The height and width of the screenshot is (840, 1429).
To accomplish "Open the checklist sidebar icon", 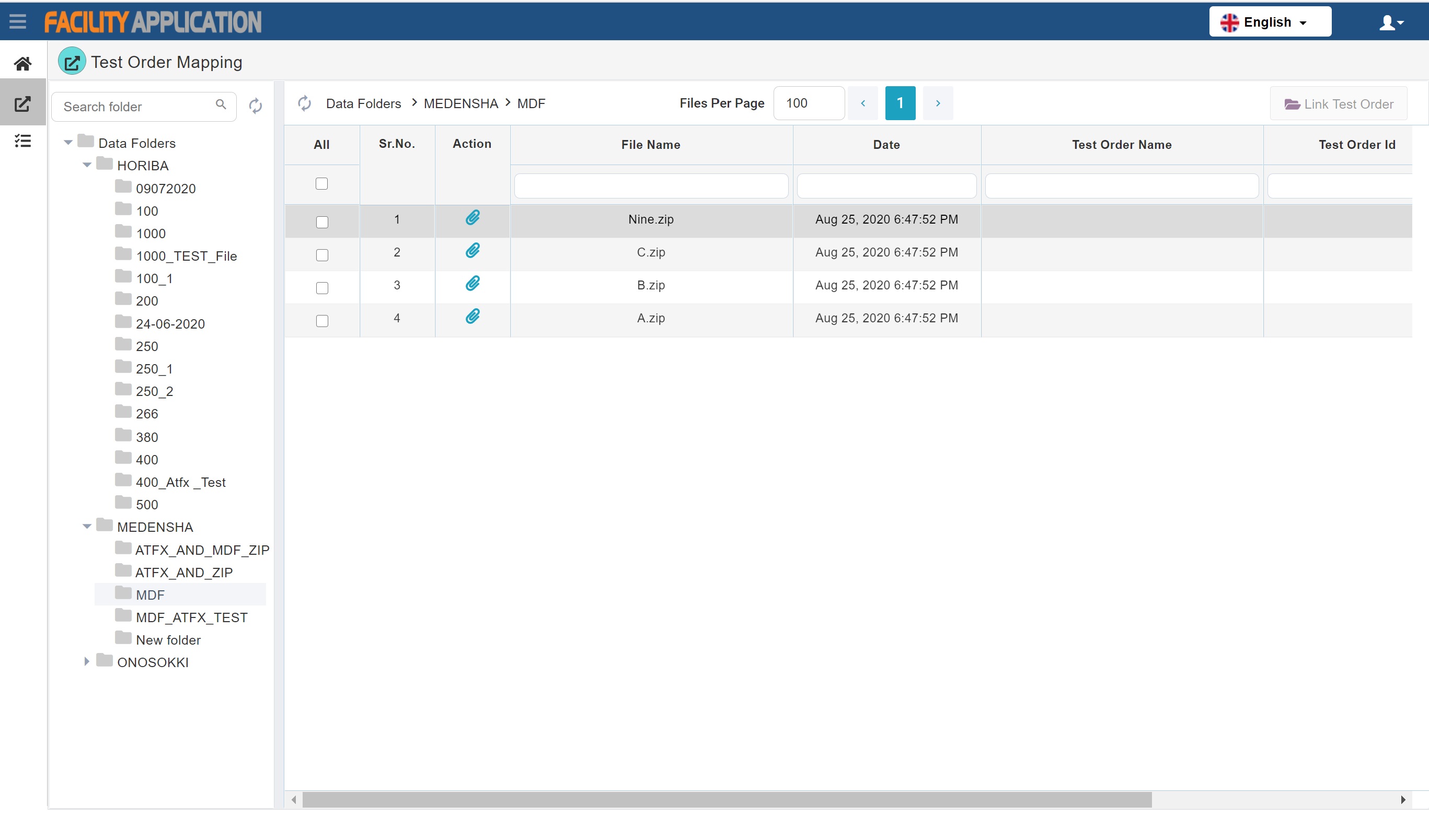I will click(22, 141).
